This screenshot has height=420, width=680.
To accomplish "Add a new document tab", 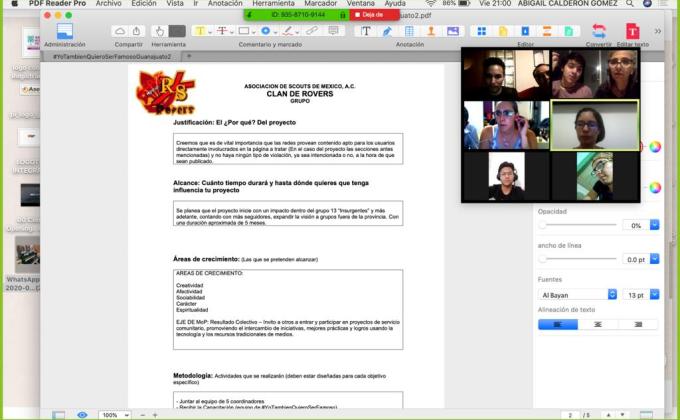I will [189, 56].
